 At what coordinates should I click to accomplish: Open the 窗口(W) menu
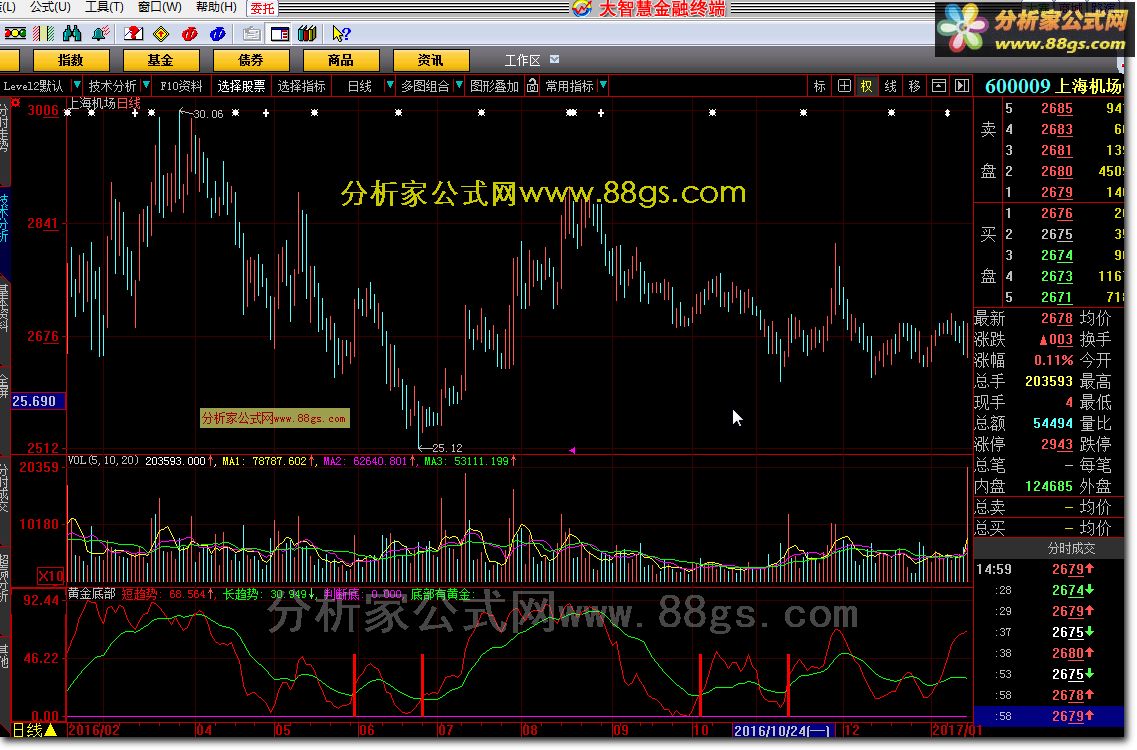[x=160, y=7]
